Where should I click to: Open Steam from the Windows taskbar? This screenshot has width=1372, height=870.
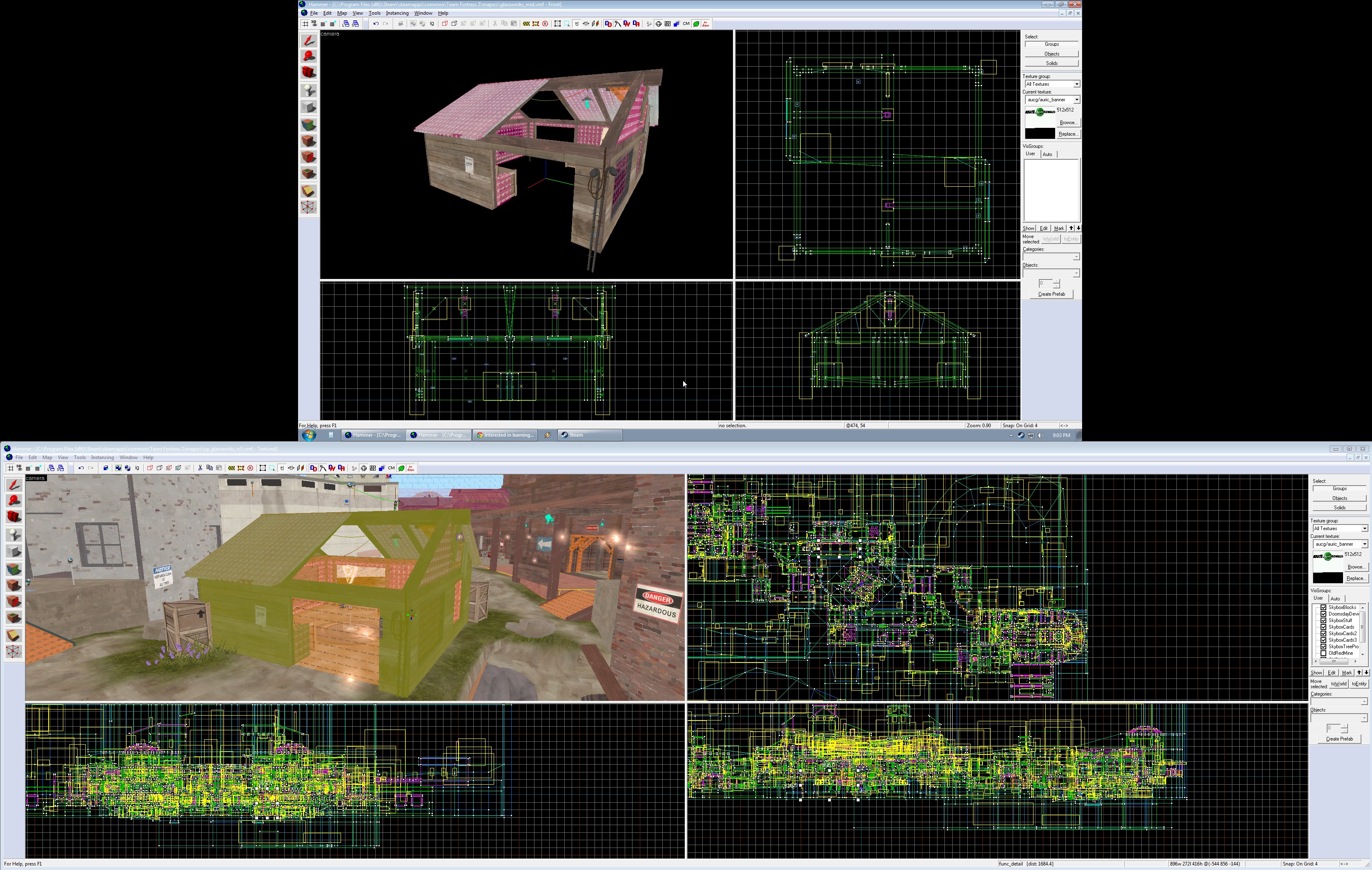[x=590, y=435]
